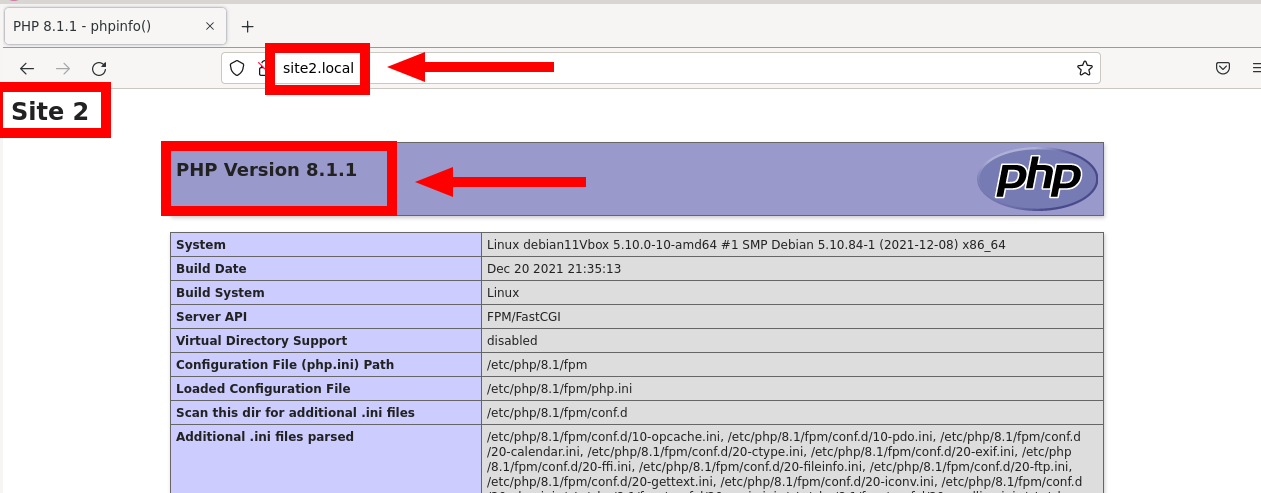
Task: Click the PHP Version 8.1.1 heading
Action: click(x=266, y=170)
